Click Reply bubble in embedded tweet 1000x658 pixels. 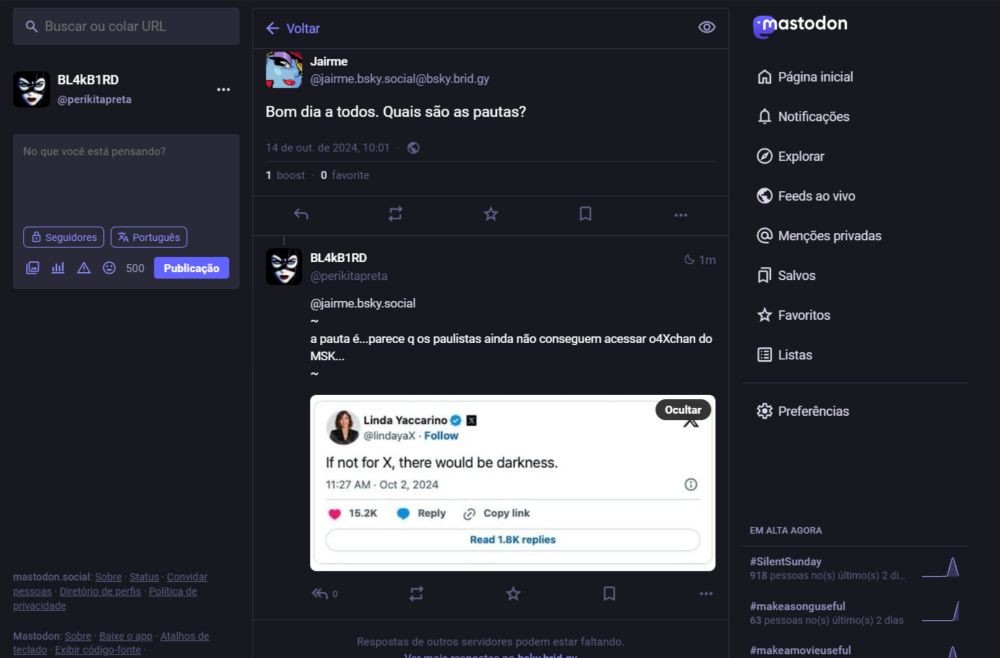(421, 514)
